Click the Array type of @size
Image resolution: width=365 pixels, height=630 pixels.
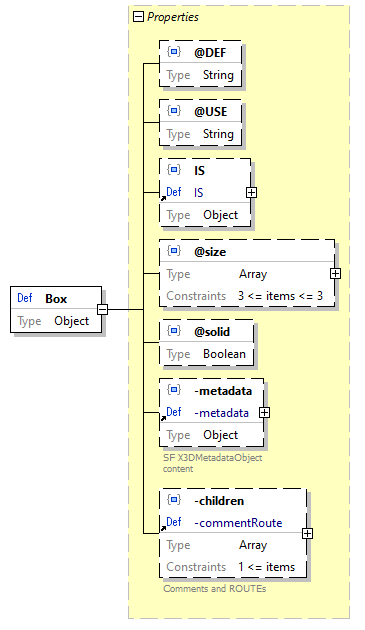tap(253, 274)
